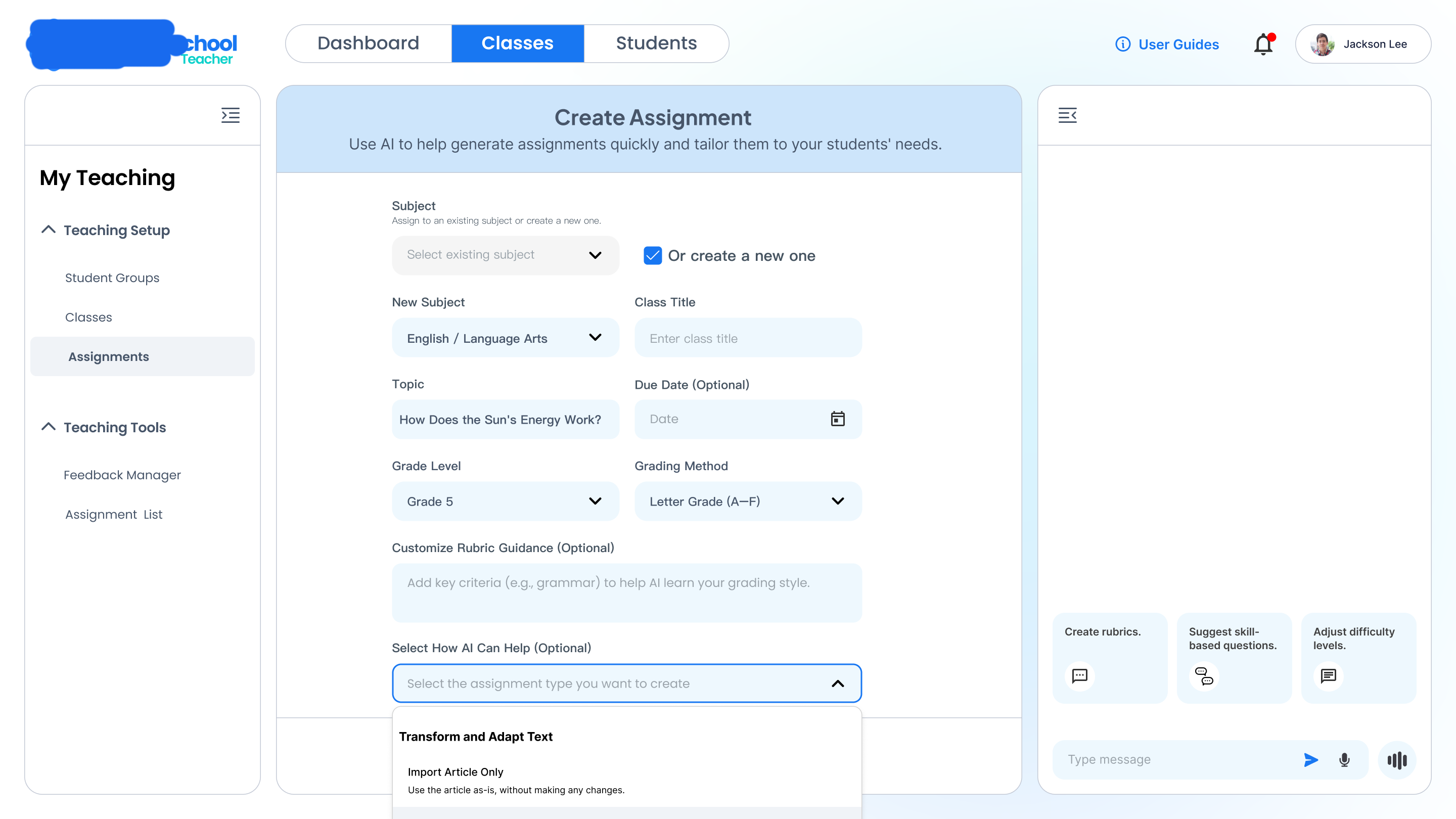Click the Transform and Adapt Text heading
This screenshot has width=1456, height=819.
(x=475, y=737)
